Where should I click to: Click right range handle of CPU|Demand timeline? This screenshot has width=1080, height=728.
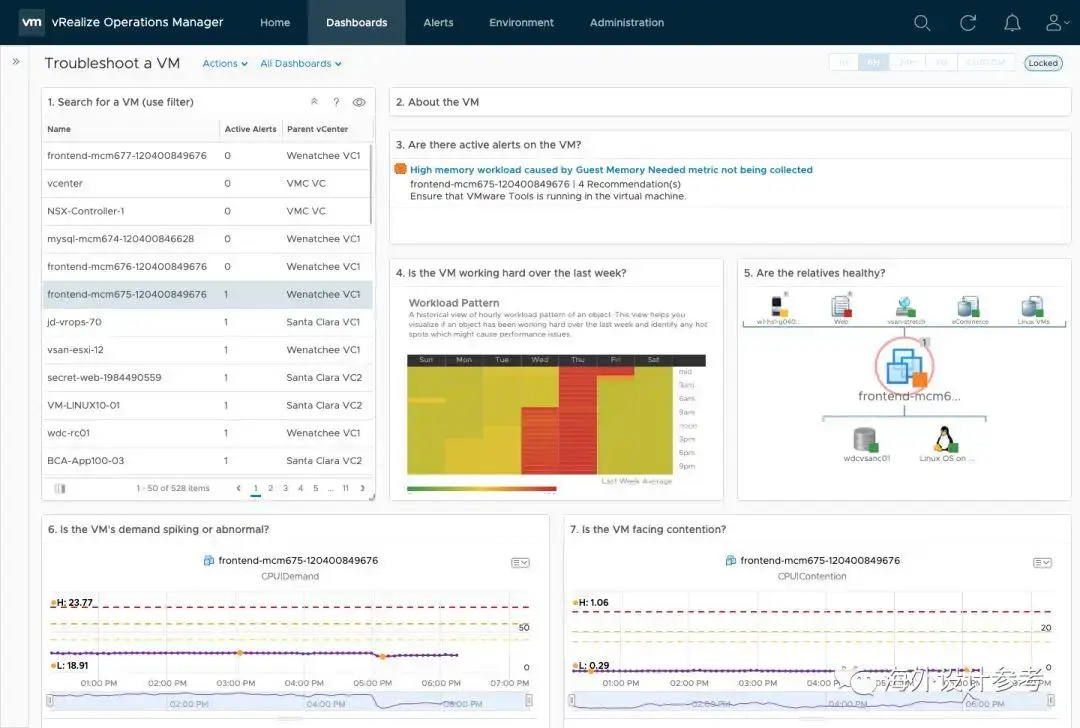click(528, 700)
